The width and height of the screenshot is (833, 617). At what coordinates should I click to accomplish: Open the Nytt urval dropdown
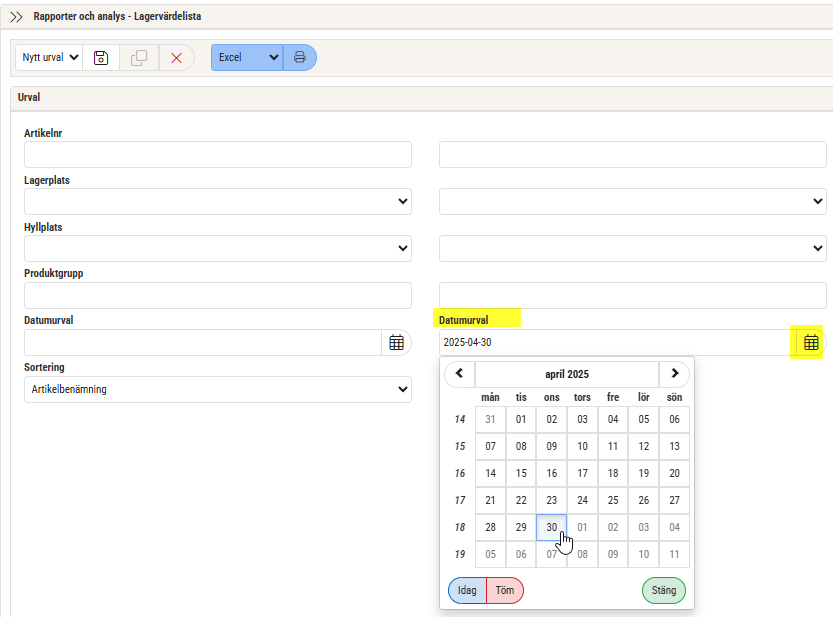(48, 58)
